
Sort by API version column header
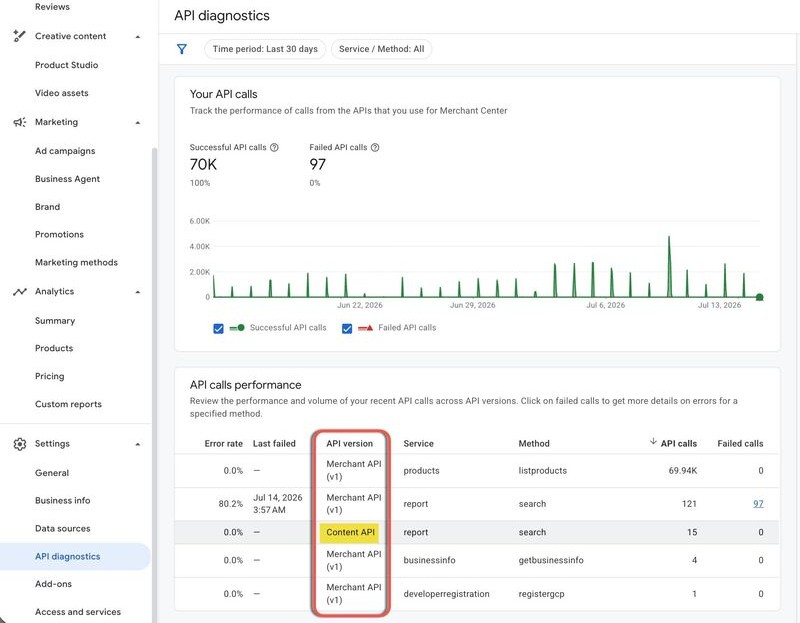point(349,444)
